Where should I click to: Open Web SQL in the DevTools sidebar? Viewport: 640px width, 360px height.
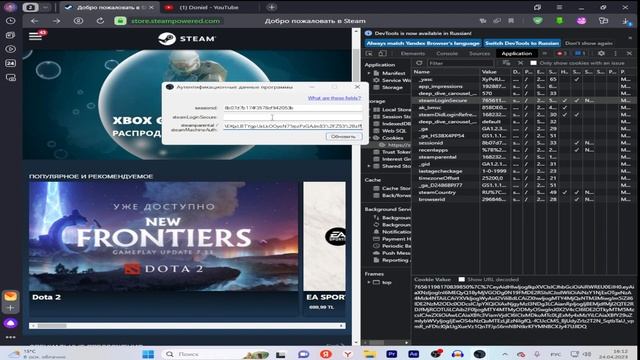click(390, 131)
